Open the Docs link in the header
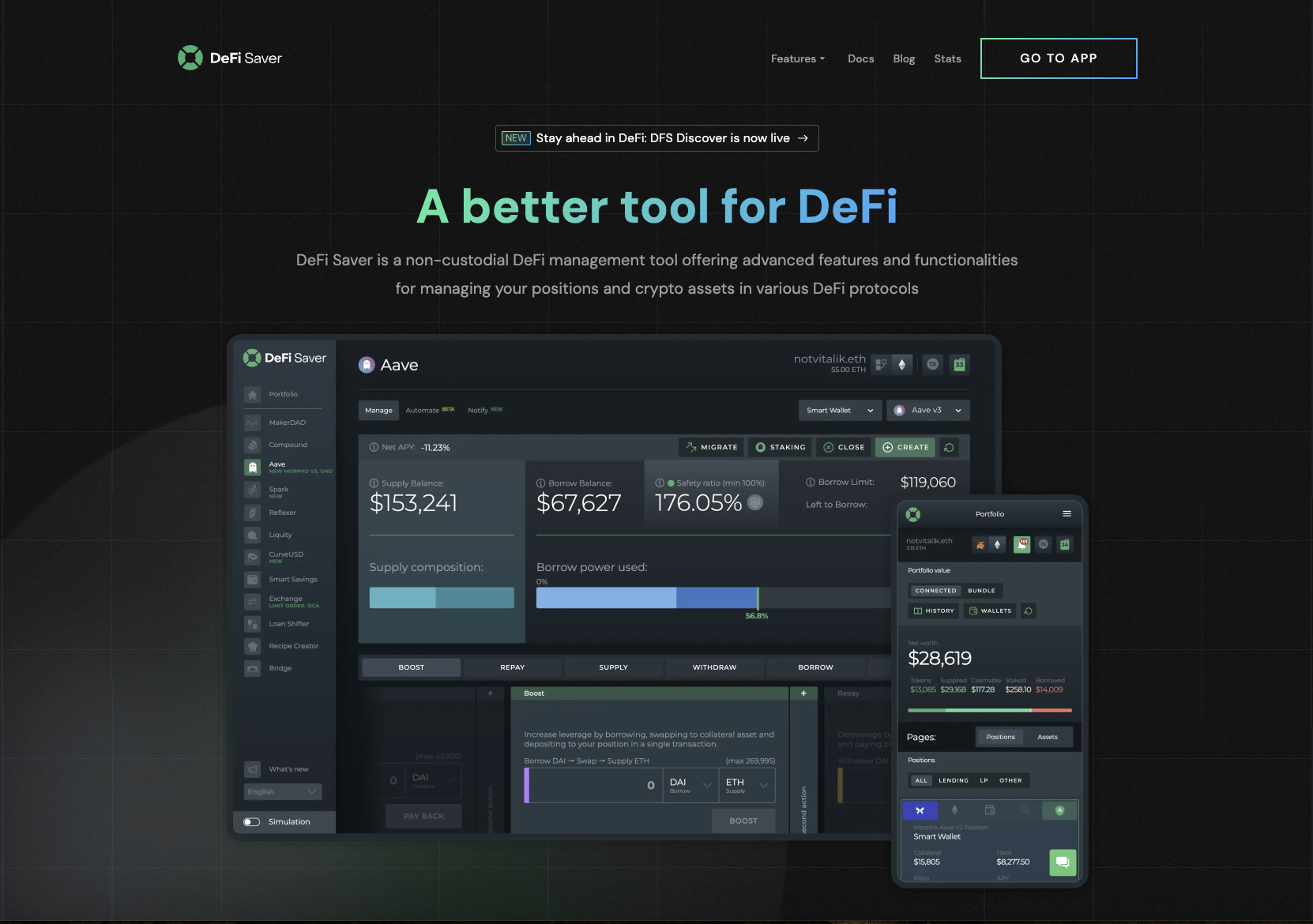1313x924 pixels. pyautogui.click(x=860, y=58)
